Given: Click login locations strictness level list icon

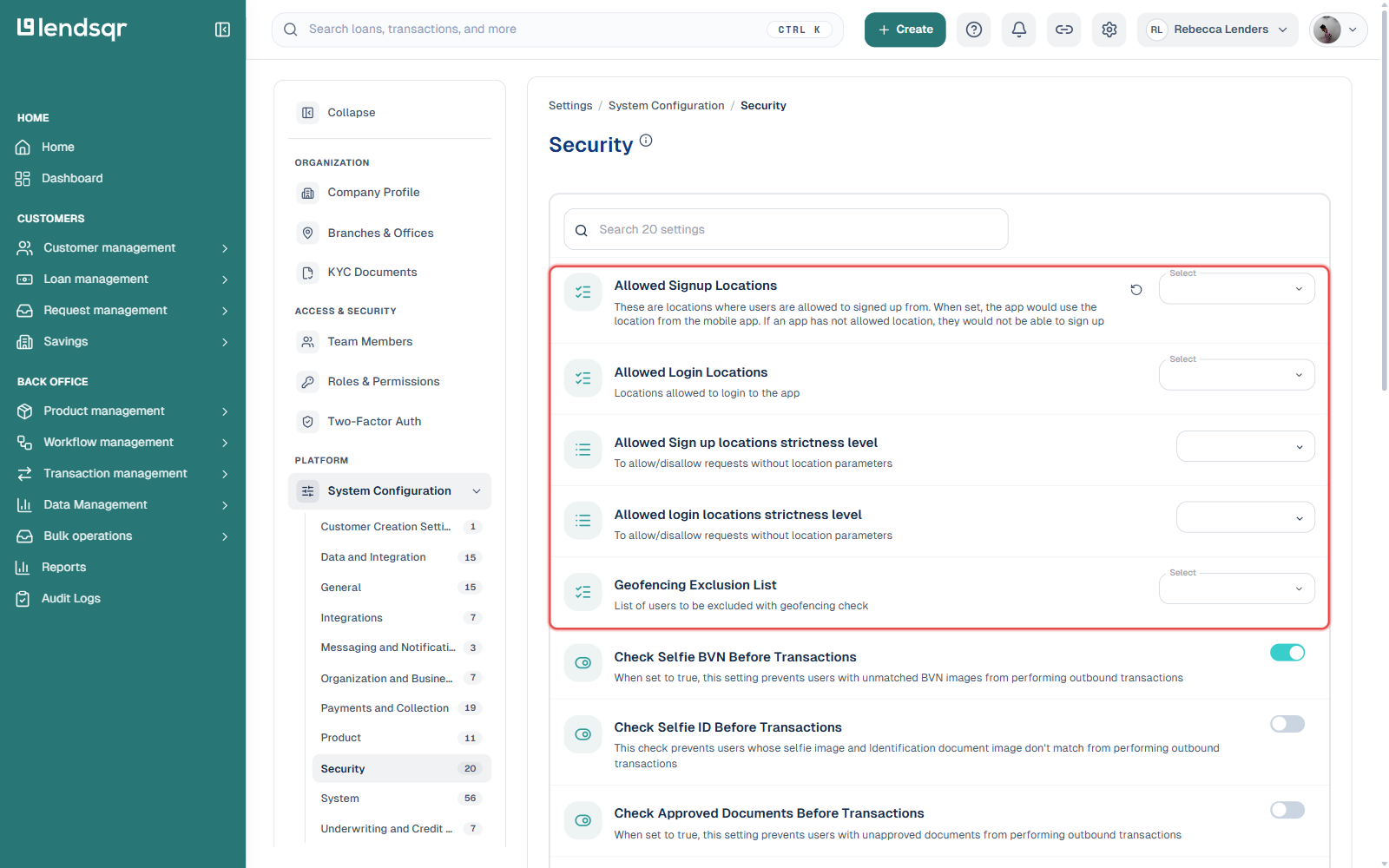Looking at the screenshot, I should (583, 521).
